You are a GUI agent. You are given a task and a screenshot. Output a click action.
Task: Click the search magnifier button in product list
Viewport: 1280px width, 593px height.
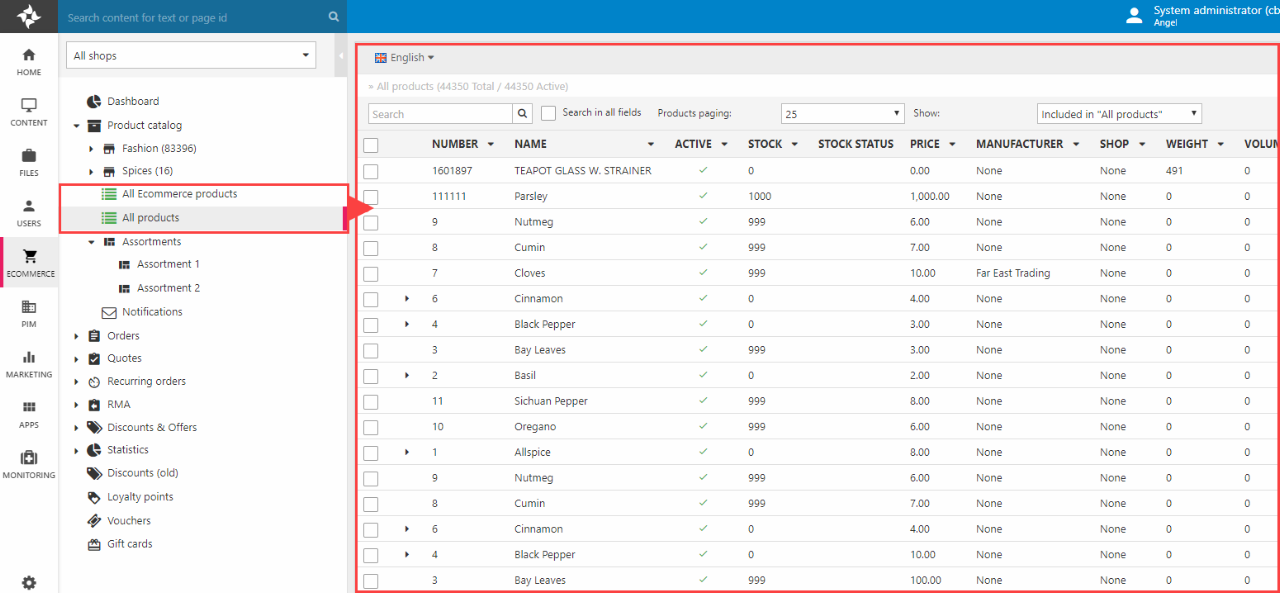tap(523, 114)
